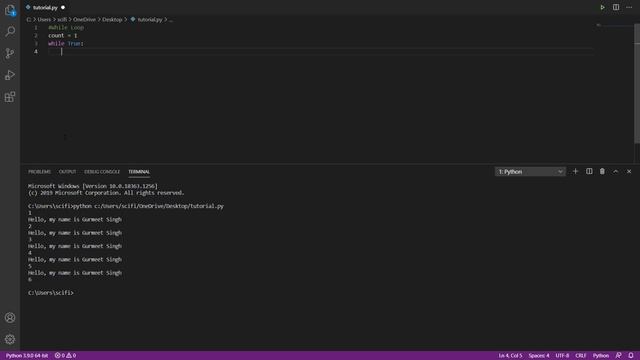The width and height of the screenshot is (640, 360).
Task: Kill terminal with trash icon
Action: click(x=602, y=171)
